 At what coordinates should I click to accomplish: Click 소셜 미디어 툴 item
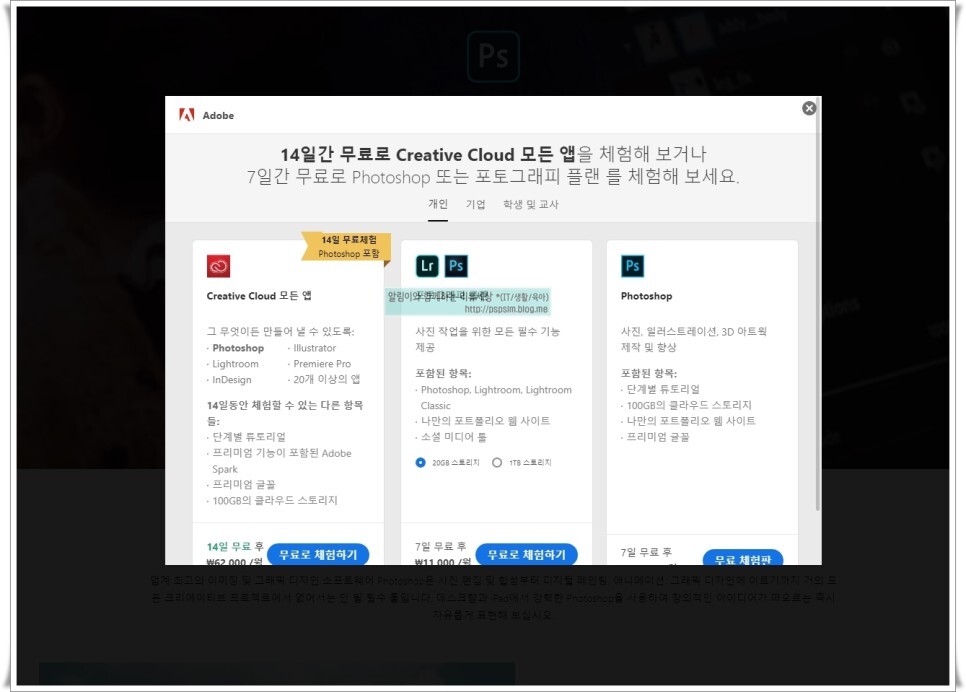click(453, 437)
